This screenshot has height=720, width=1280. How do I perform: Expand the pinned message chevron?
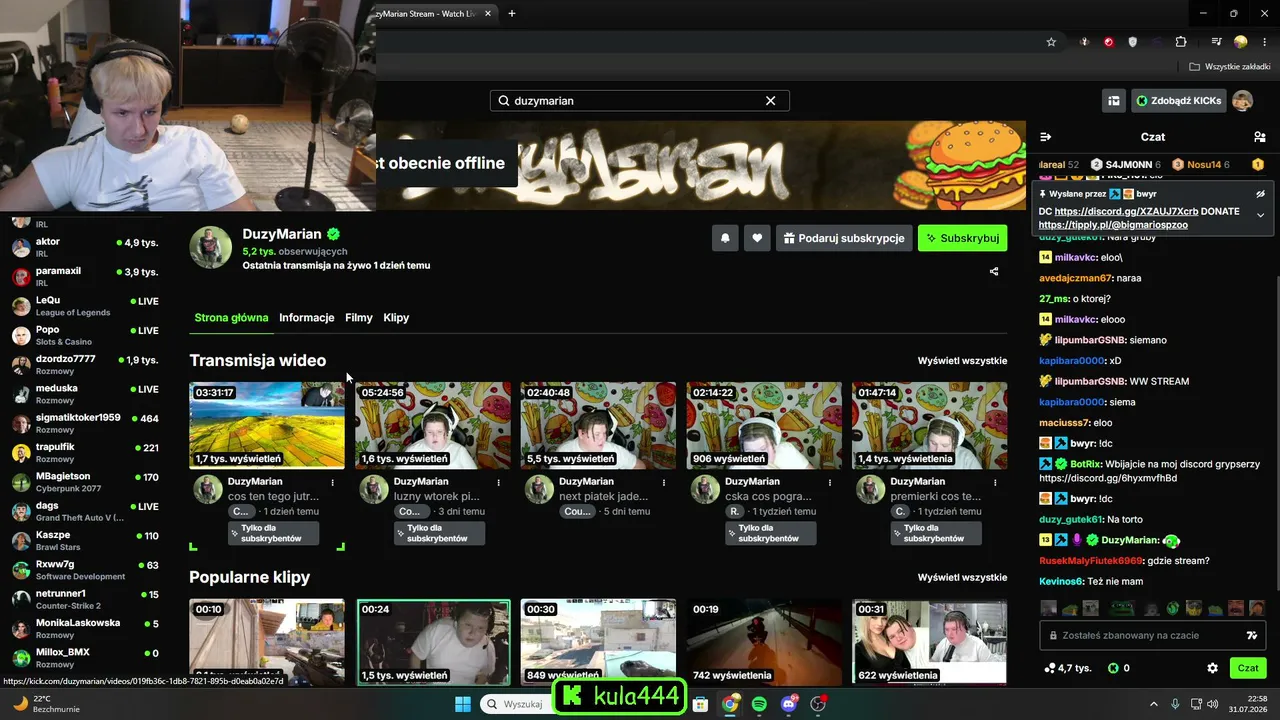[x=1260, y=215]
